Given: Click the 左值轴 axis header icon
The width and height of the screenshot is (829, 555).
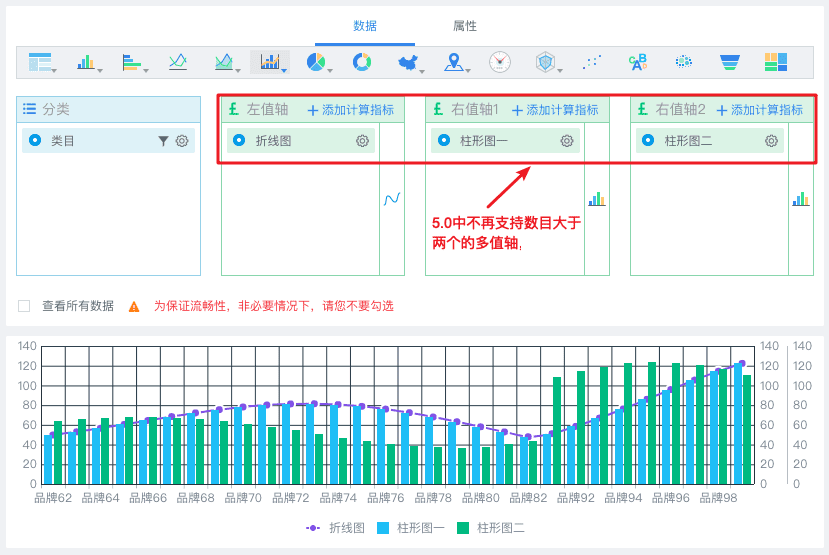Looking at the screenshot, I should point(234,109).
